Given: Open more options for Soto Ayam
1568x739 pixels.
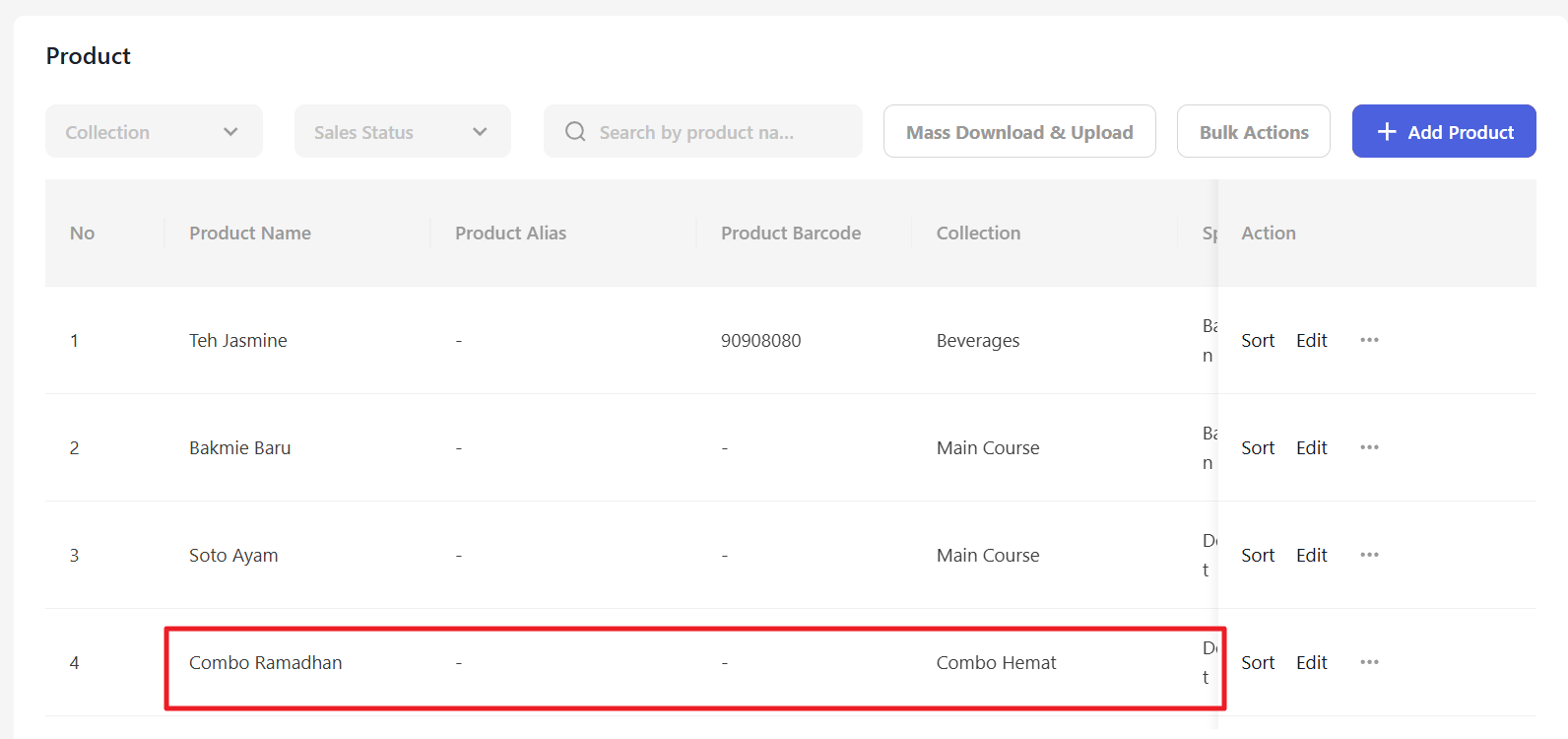Looking at the screenshot, I should click(x=1369, y=555).
